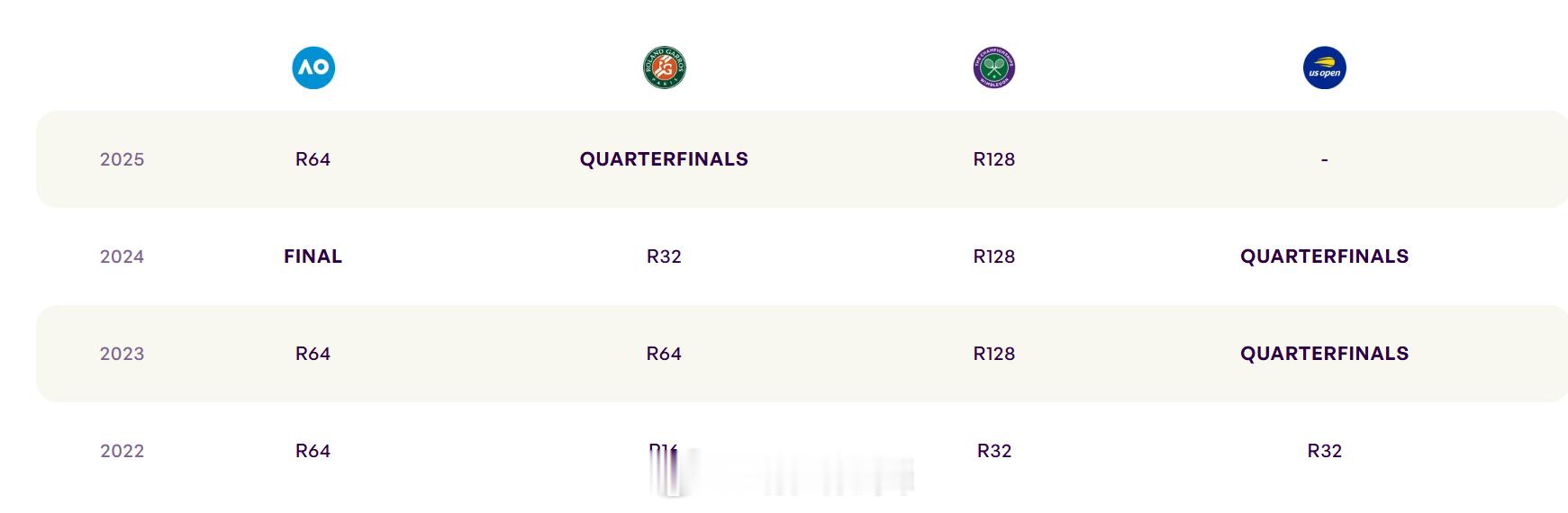Click the Roland Garros logo icon
The width and height of the screenshot is (1568, 513).
(x=665, y=67)
